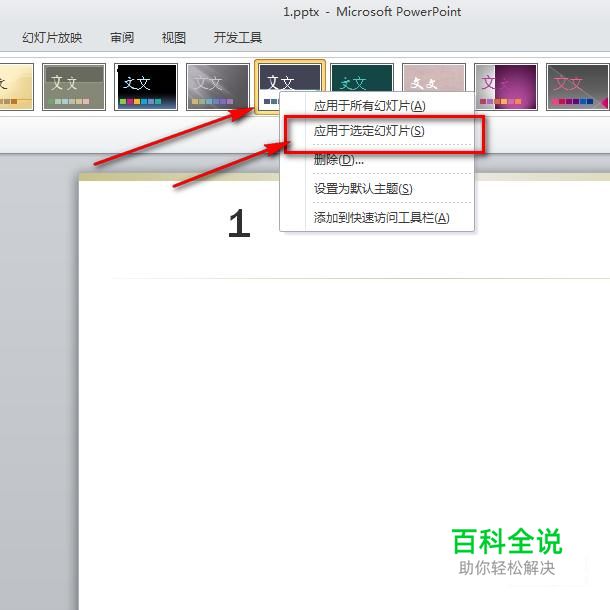The image size is (610, 610).
Task: Choose 应用于所有幻灯片(A) in context menu
Action: 377,105
